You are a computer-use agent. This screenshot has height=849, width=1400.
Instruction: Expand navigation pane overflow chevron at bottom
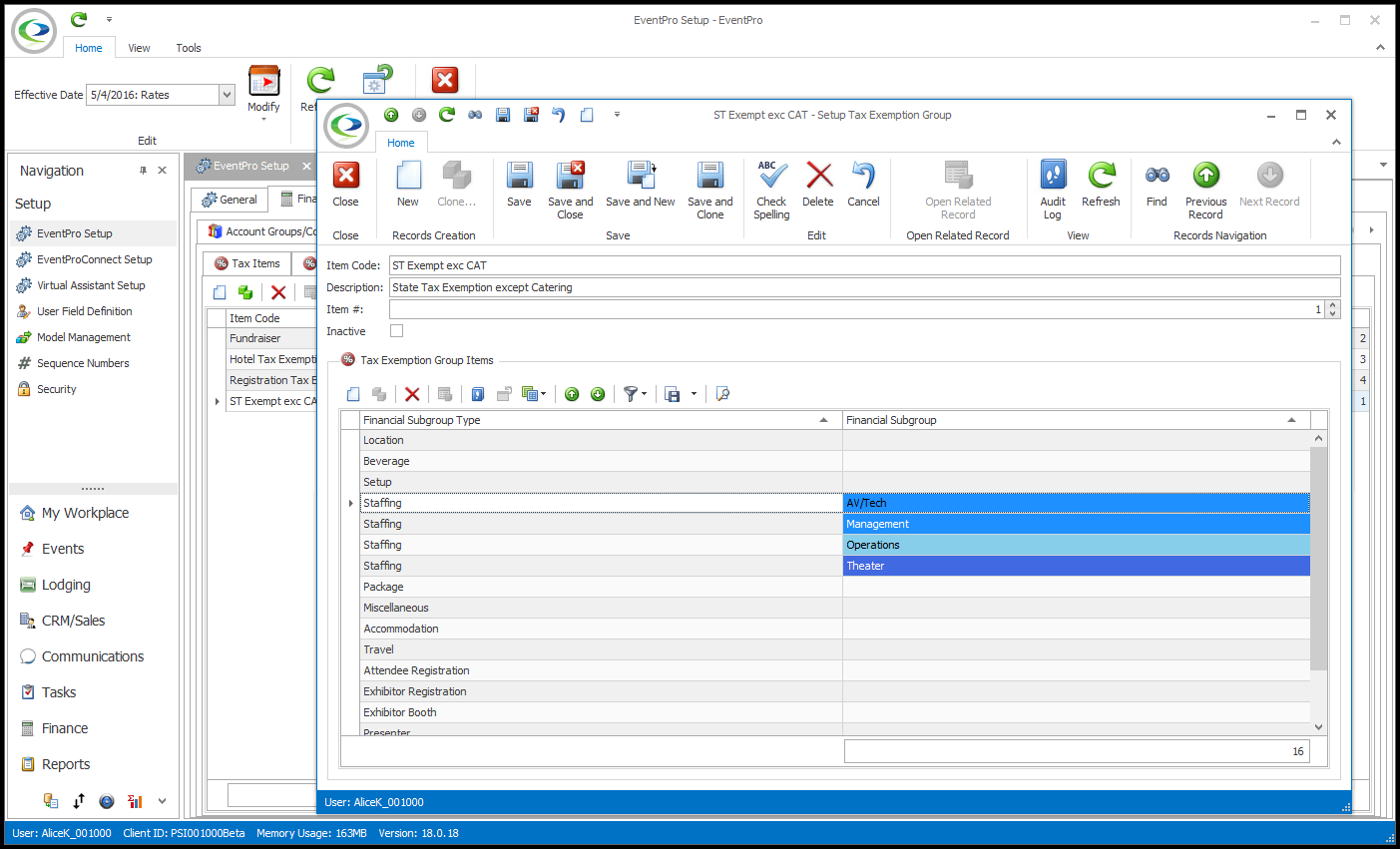(162, 800)
